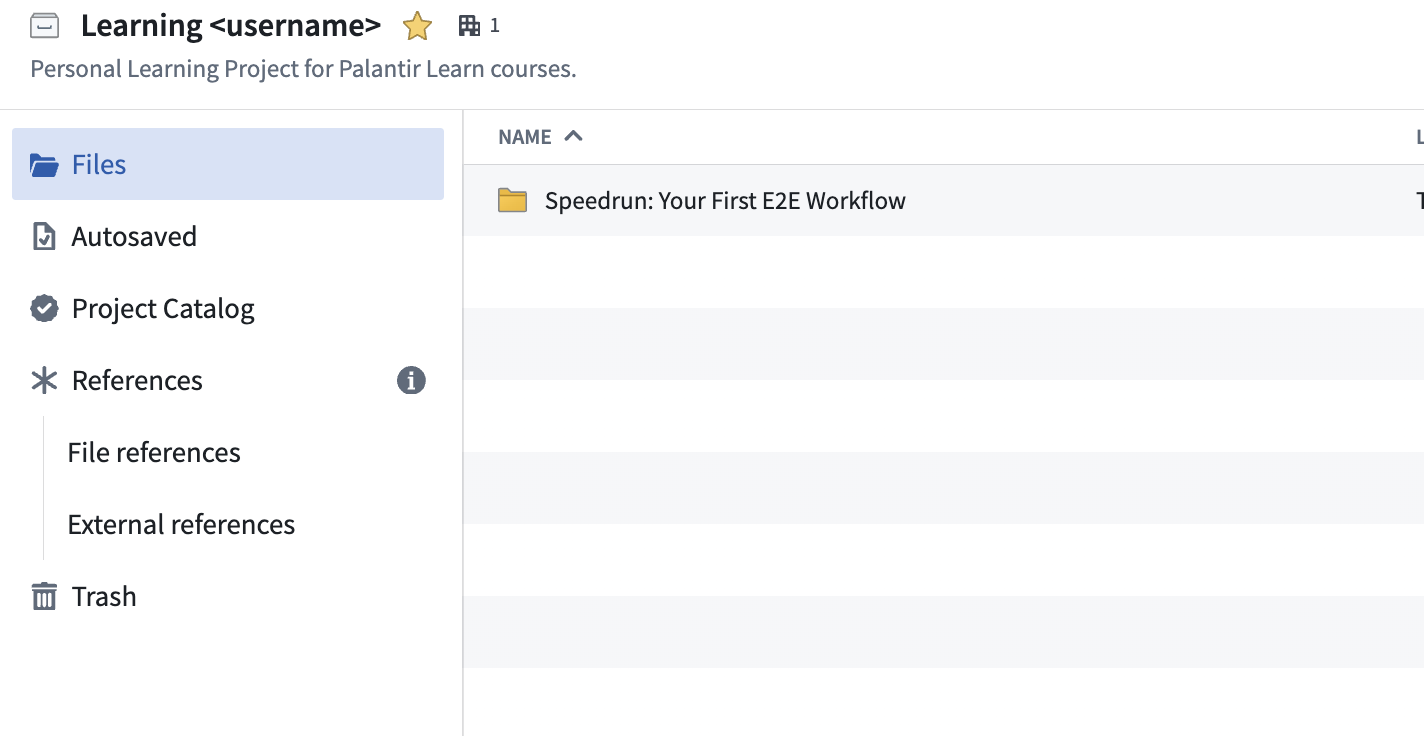Viewport: 1424px width, 736px height.
Task: Click the Learning <username> project title
Action: (x=232, y=25)
